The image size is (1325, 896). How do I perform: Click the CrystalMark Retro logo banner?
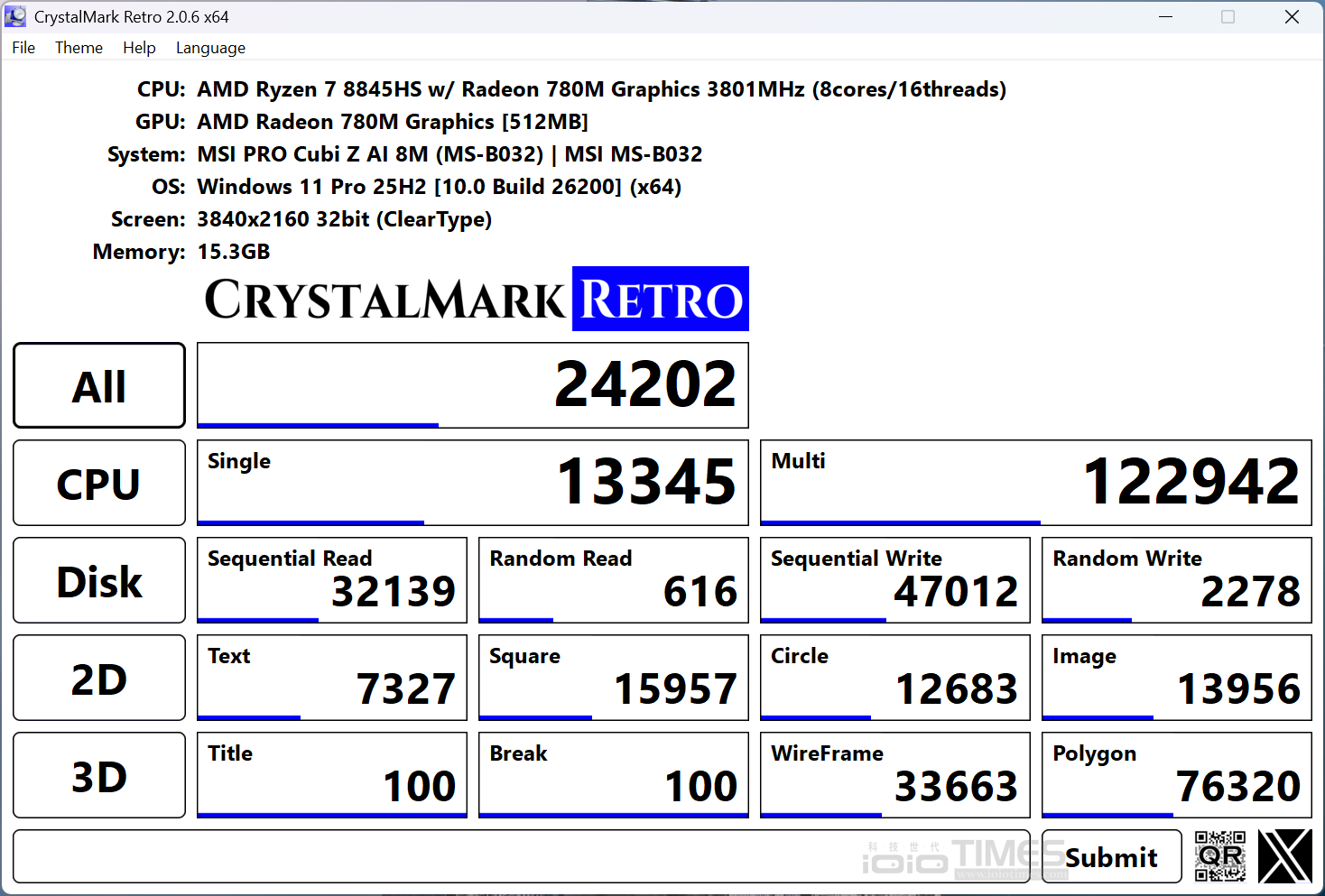pyautogui.click(x=477, y=300)
